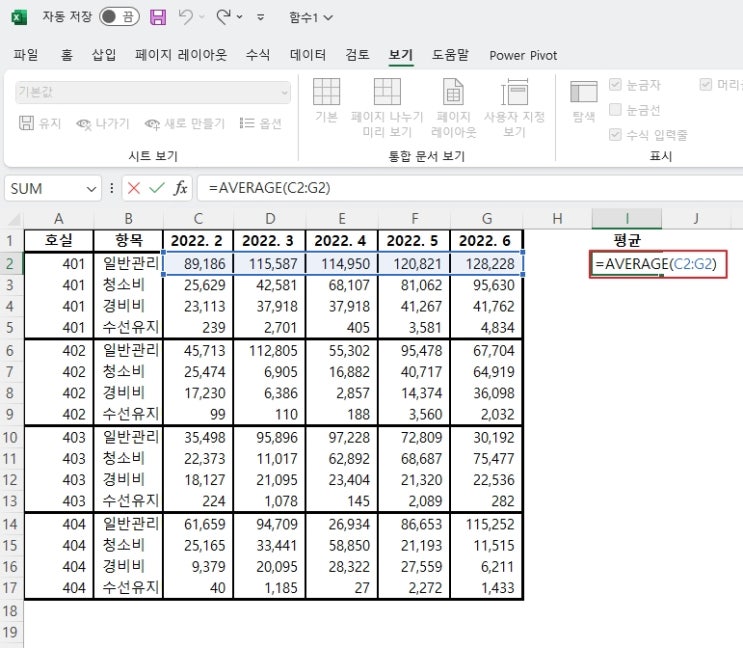Expand the sheet view 기본값 combo box
Screen dimensions: 743x648
(153, 92)
